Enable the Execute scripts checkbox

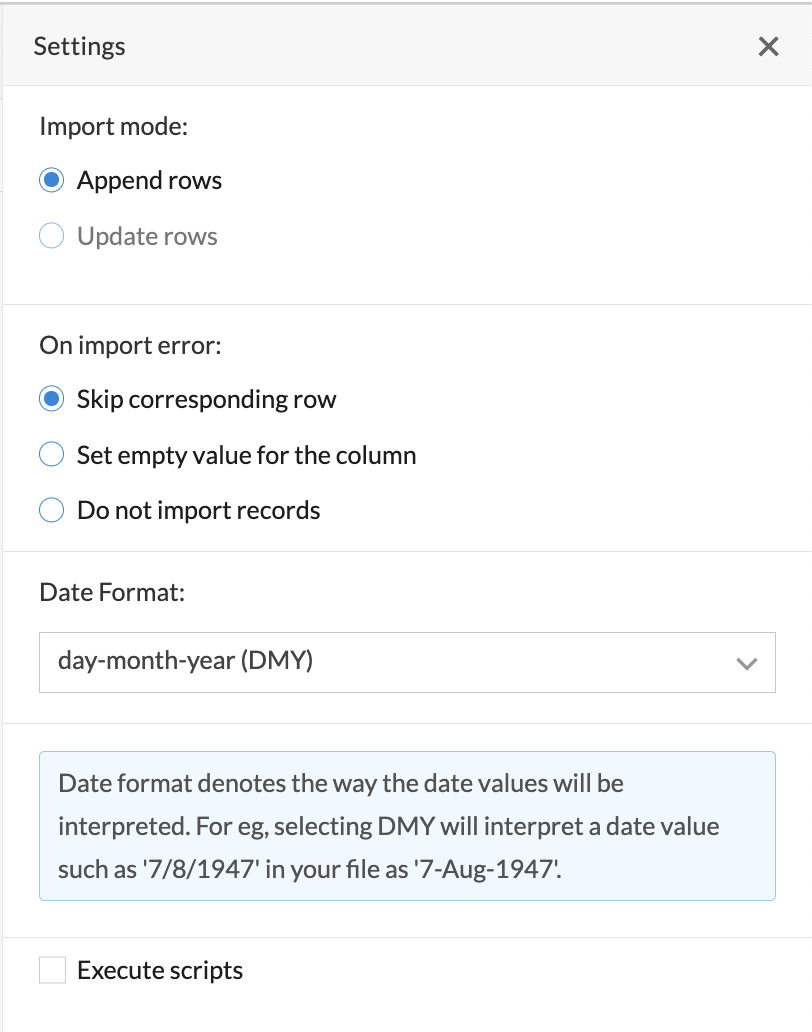coord(52,970)
